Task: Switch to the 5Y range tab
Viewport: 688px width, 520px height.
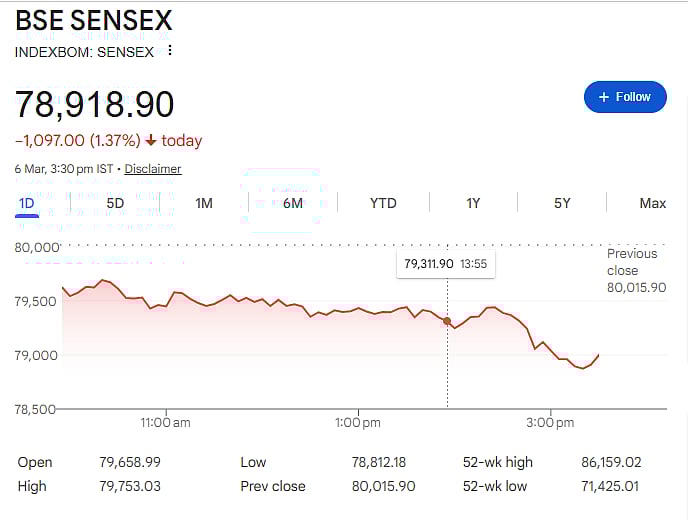Action: coord(562,203)
